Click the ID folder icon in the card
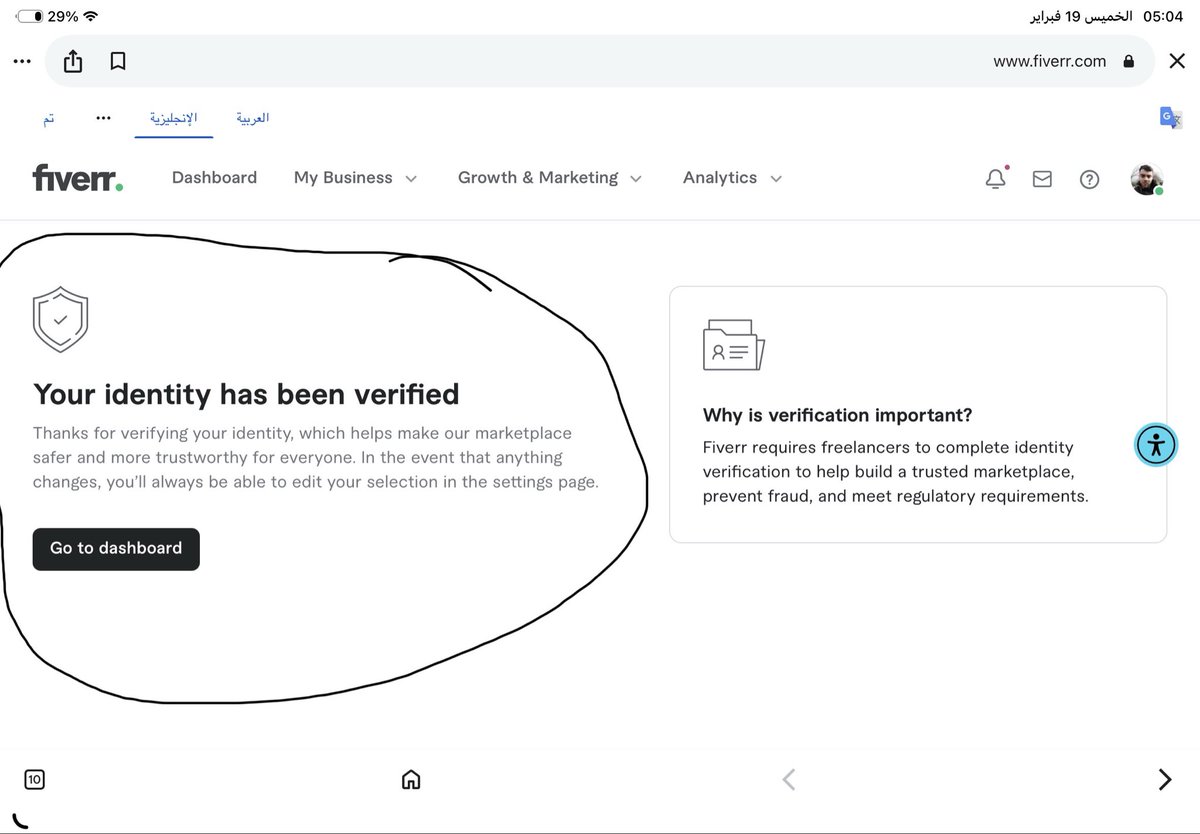Image resolution: width=1200 pixels, height=834 pixels. point(733,345)
